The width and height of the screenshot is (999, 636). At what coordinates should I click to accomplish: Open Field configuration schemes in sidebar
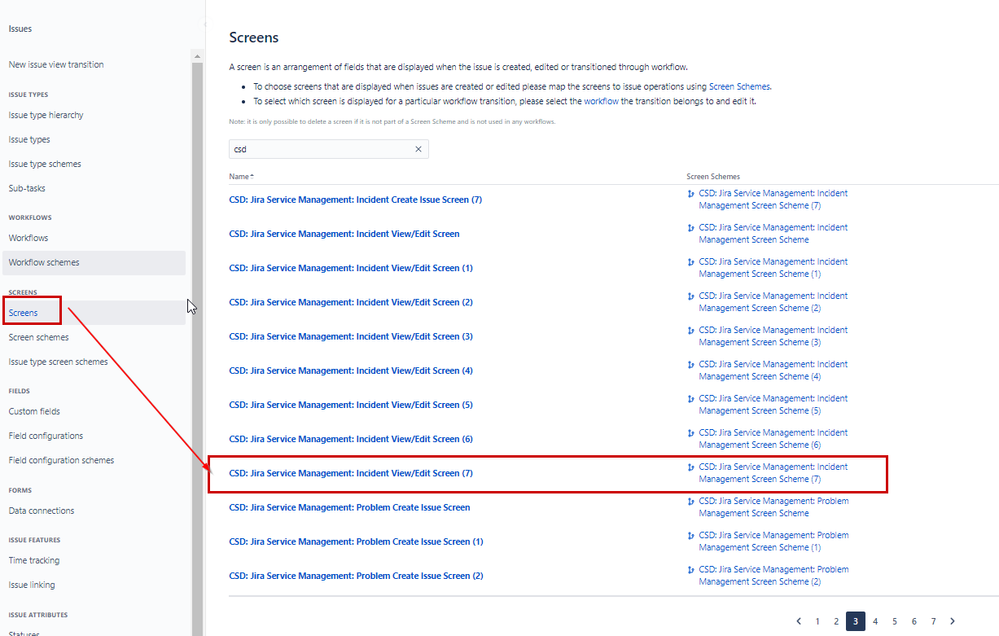[x=61, y=460]
